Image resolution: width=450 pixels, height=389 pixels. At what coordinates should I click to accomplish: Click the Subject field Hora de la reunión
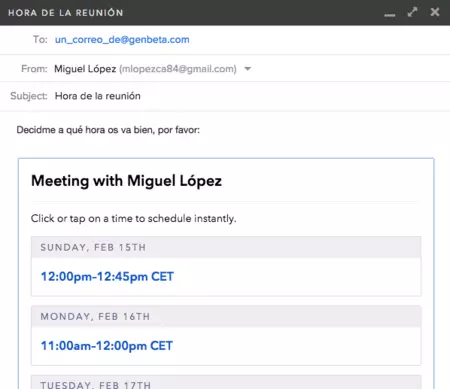coord(98,96)
